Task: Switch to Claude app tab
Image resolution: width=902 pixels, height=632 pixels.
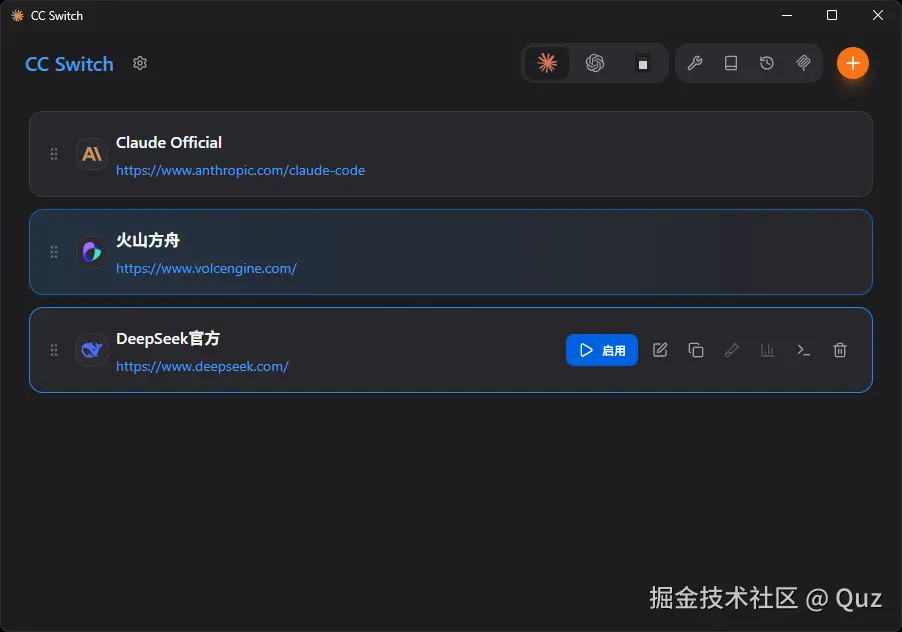Action: (547, 63)
